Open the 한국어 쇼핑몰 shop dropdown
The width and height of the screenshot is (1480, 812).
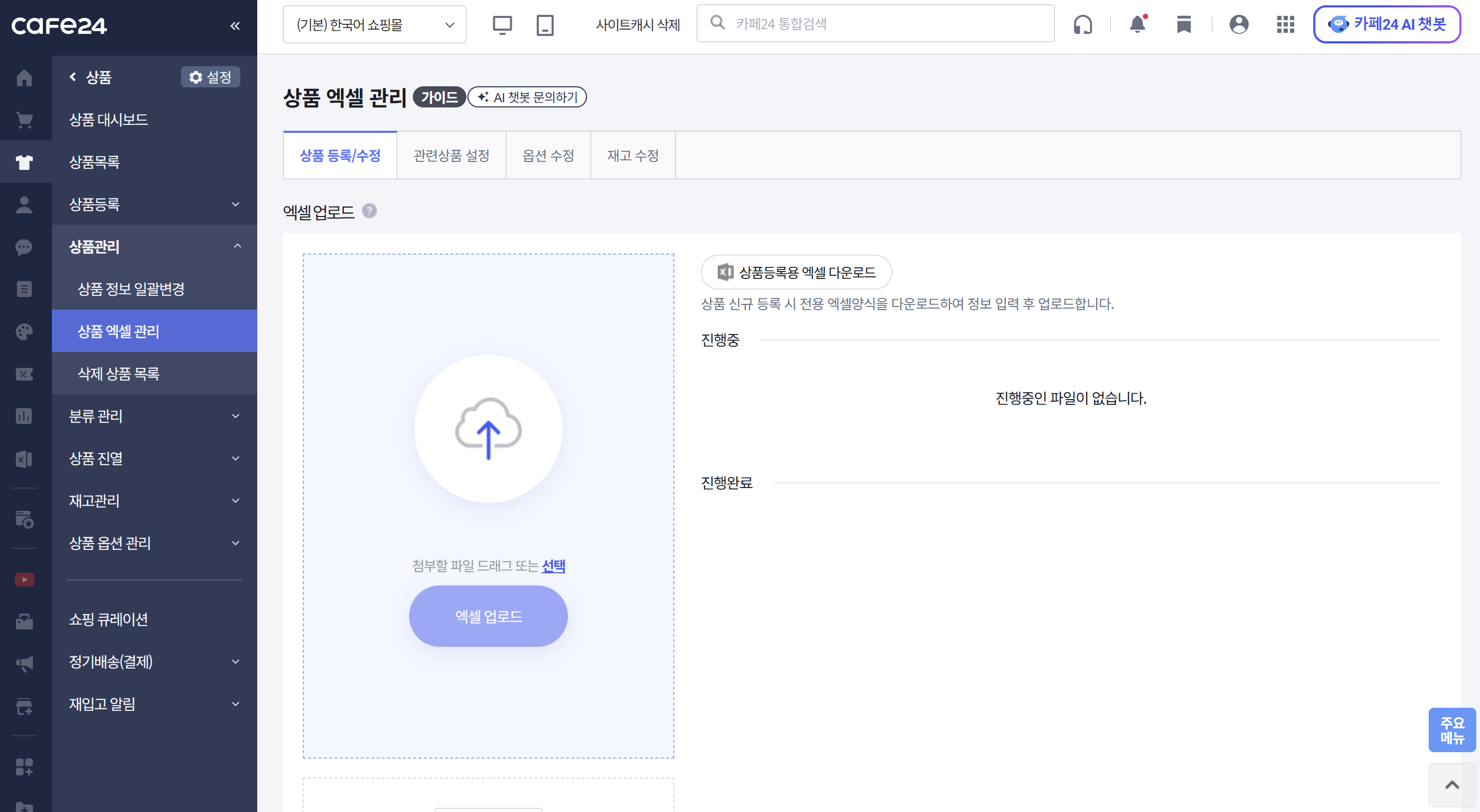(x=375, y=25)
